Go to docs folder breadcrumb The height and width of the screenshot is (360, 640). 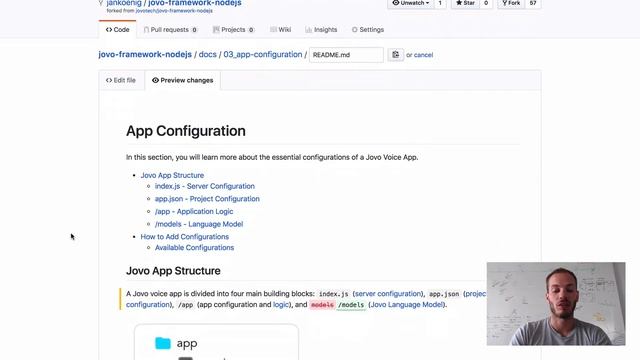[x=207, y=55]
